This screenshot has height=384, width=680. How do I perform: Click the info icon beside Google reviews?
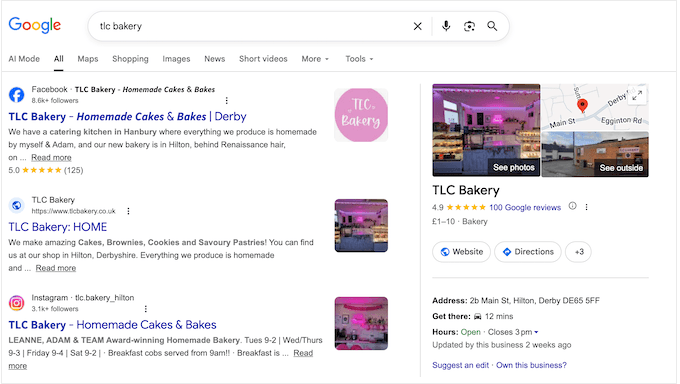(x=572, y=206)
